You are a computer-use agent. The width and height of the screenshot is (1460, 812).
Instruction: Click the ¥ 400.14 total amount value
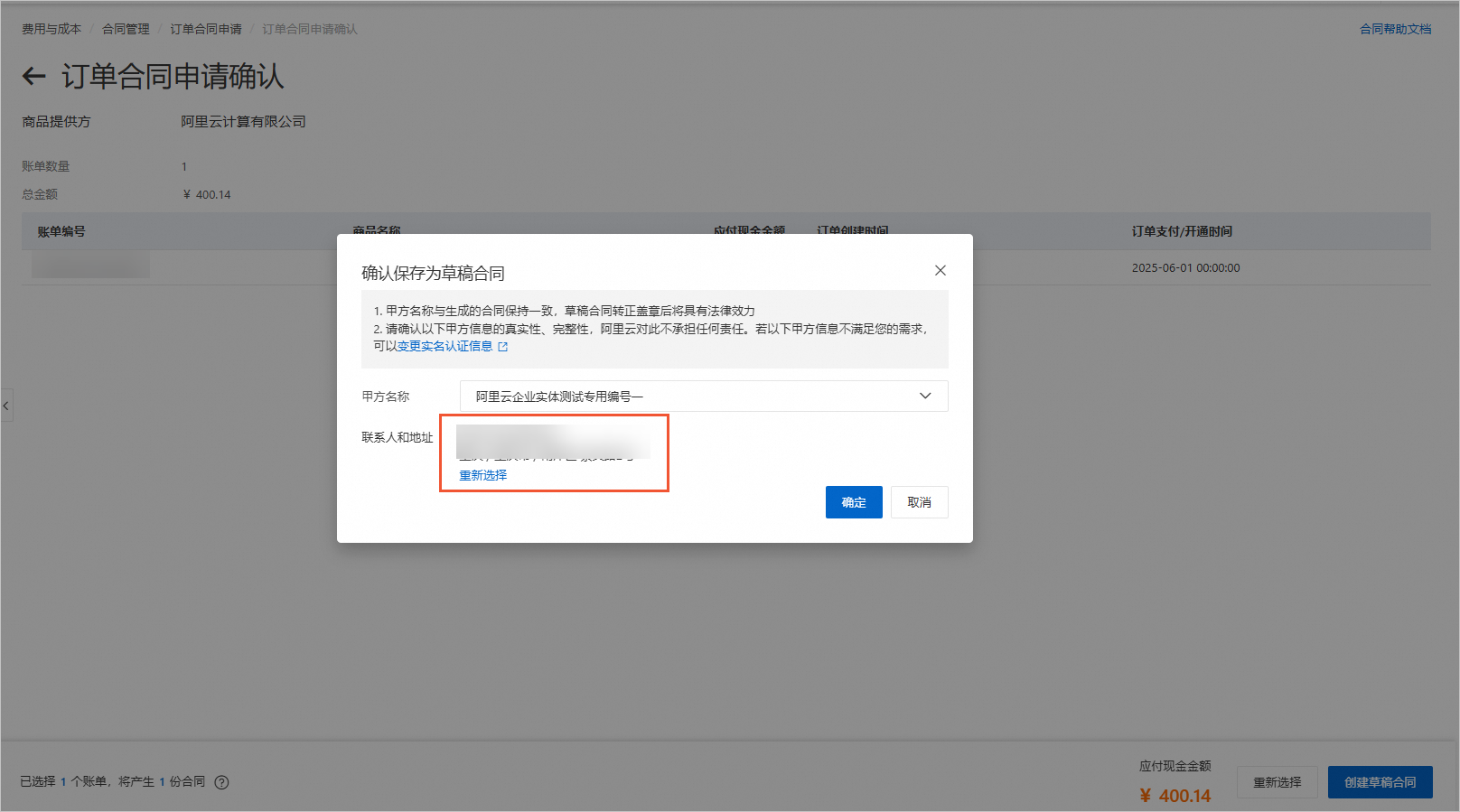point(207,195)
